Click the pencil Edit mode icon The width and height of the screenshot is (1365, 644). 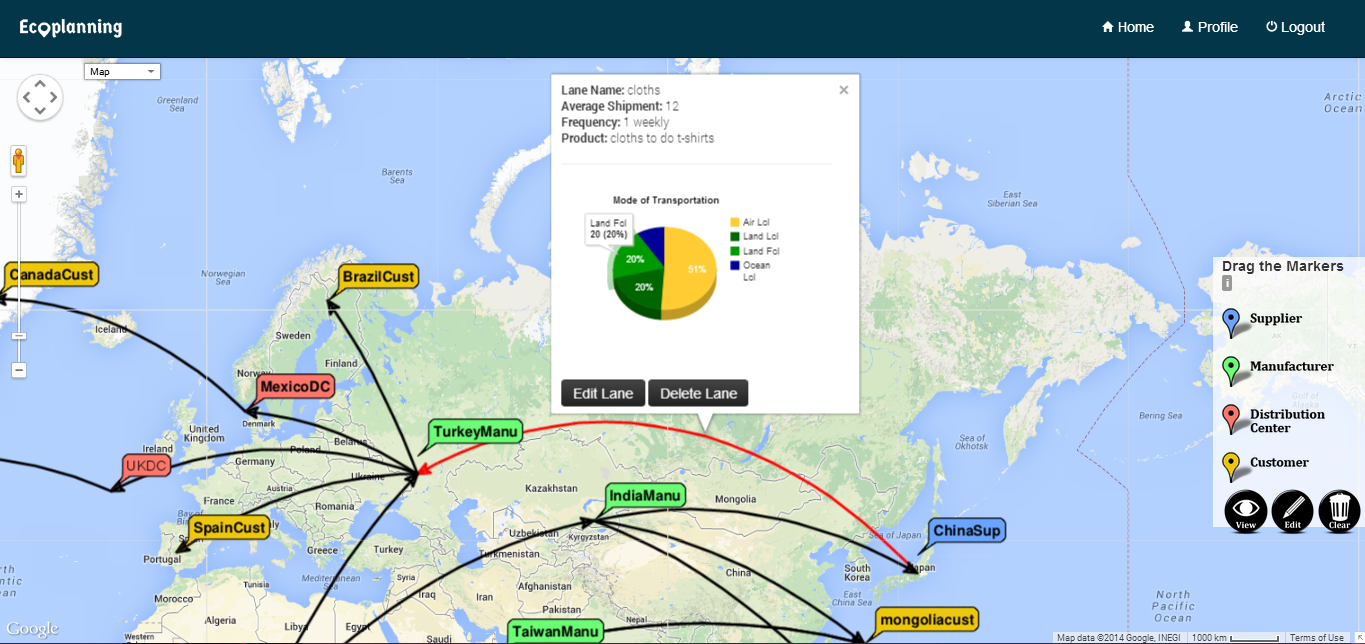pyautogui.click(x=1292, y=511)
